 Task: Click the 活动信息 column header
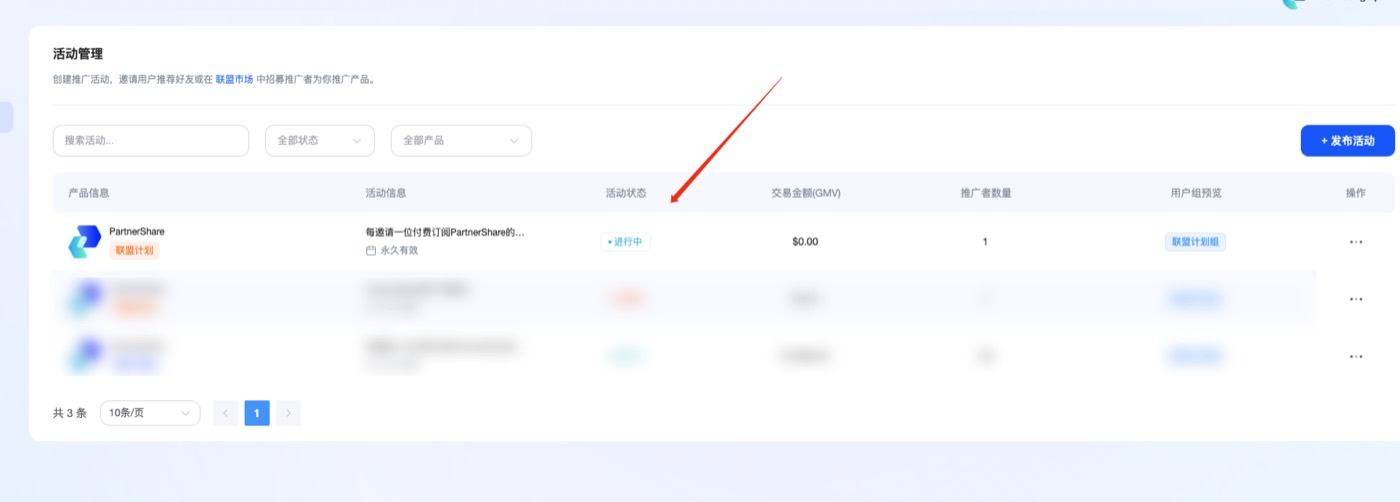click(386, 193)
